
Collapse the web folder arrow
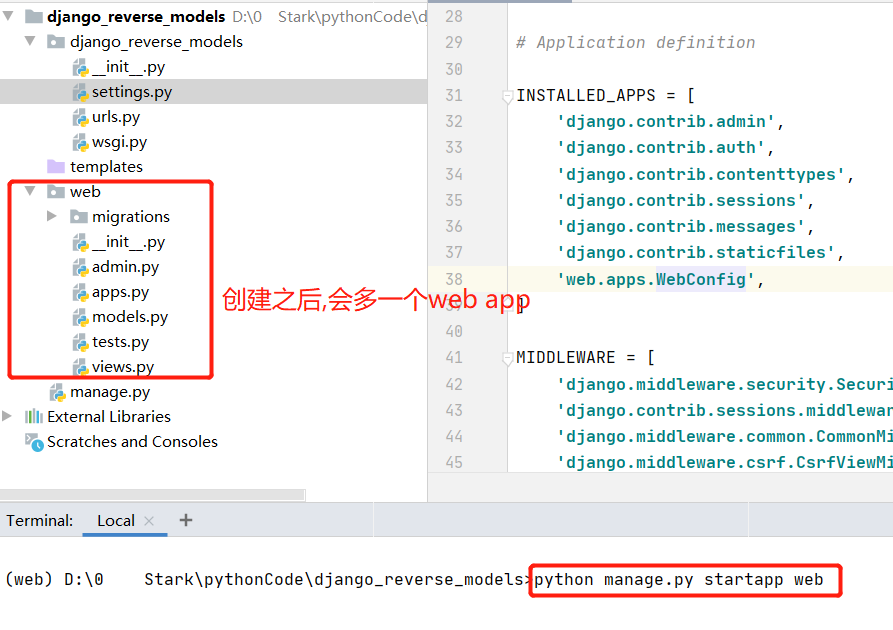pyautogui.click(x=30, y=191)
